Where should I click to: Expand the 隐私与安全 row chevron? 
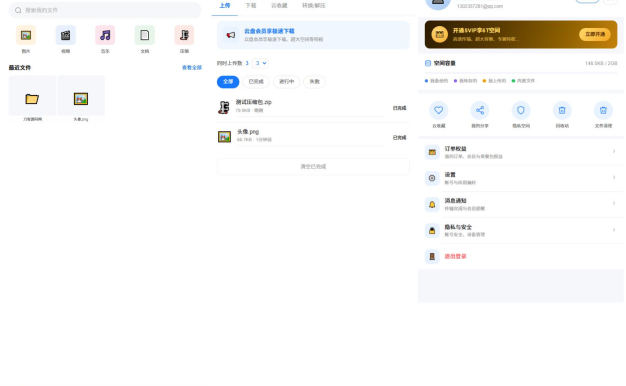(x=614, y=230)
